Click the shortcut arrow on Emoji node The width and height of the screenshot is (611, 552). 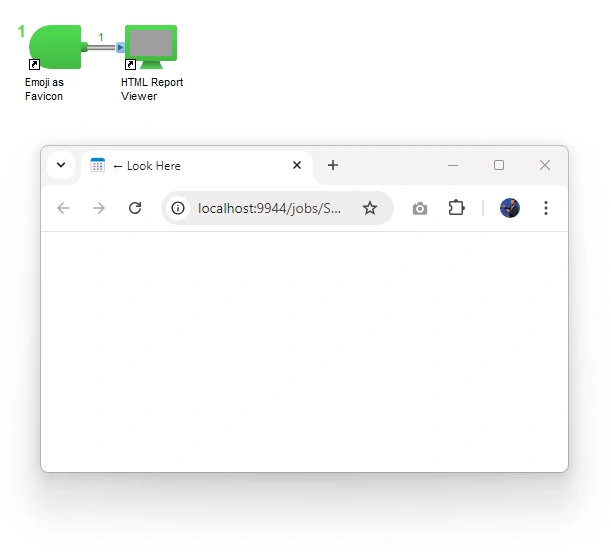coord(34,64)
